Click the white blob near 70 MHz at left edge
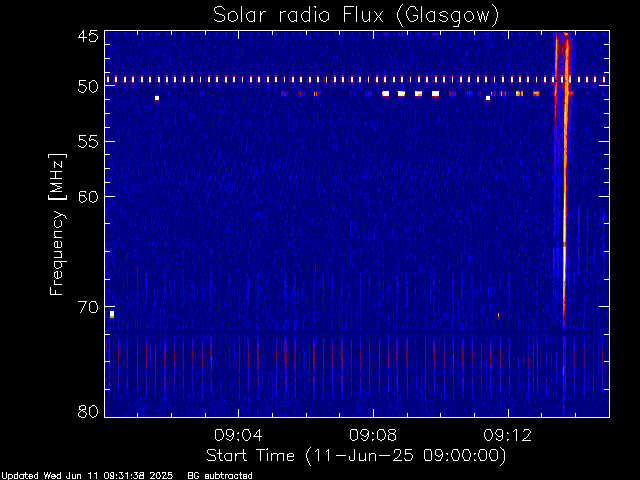Image resolution: width=640 pixels, height=480 pixels. tap(112, 314)
